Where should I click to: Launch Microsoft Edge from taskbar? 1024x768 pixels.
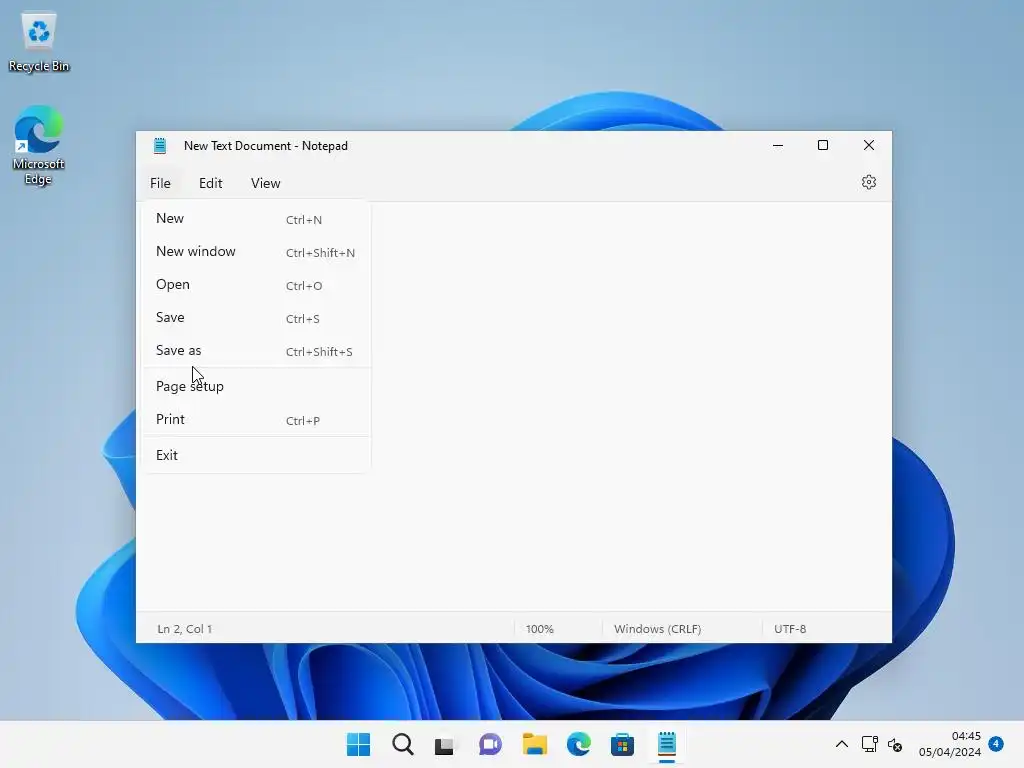tap(579, 744)
